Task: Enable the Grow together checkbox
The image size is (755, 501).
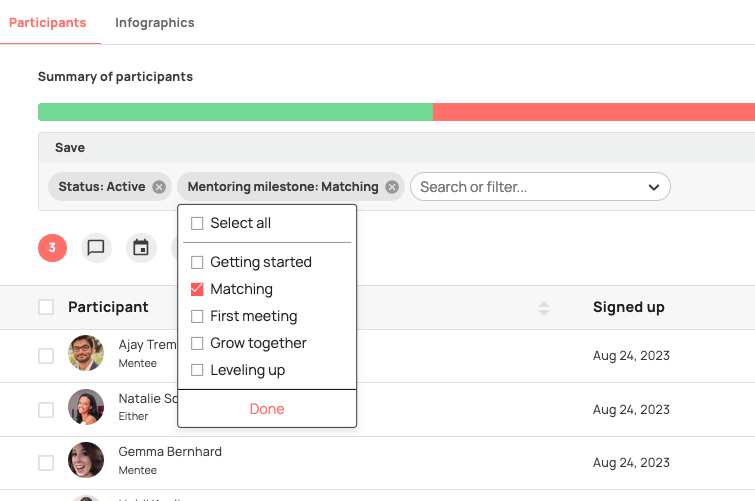Action: (197, 343)
